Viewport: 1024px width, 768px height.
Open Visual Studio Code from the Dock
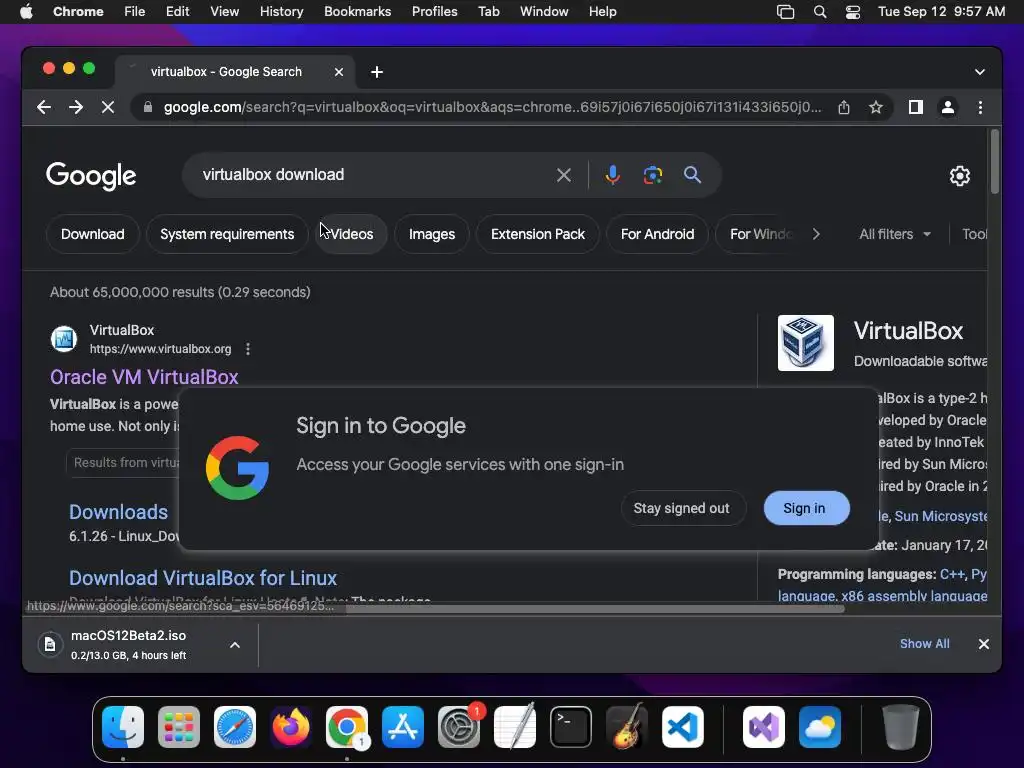[x=682, y=727]
